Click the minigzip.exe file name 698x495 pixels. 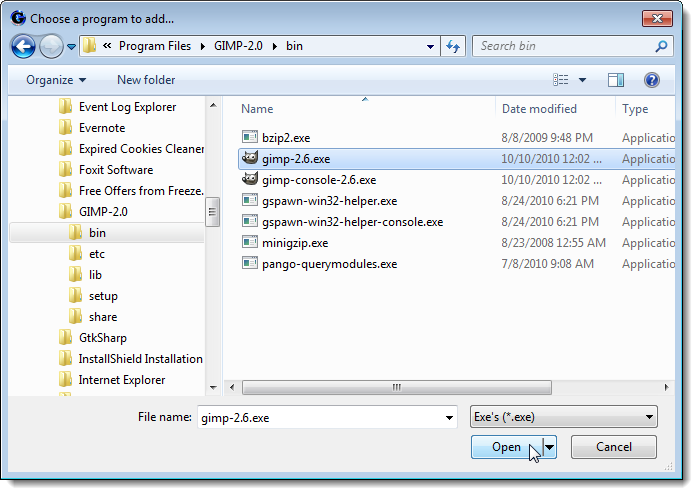(x=295, y=243)
